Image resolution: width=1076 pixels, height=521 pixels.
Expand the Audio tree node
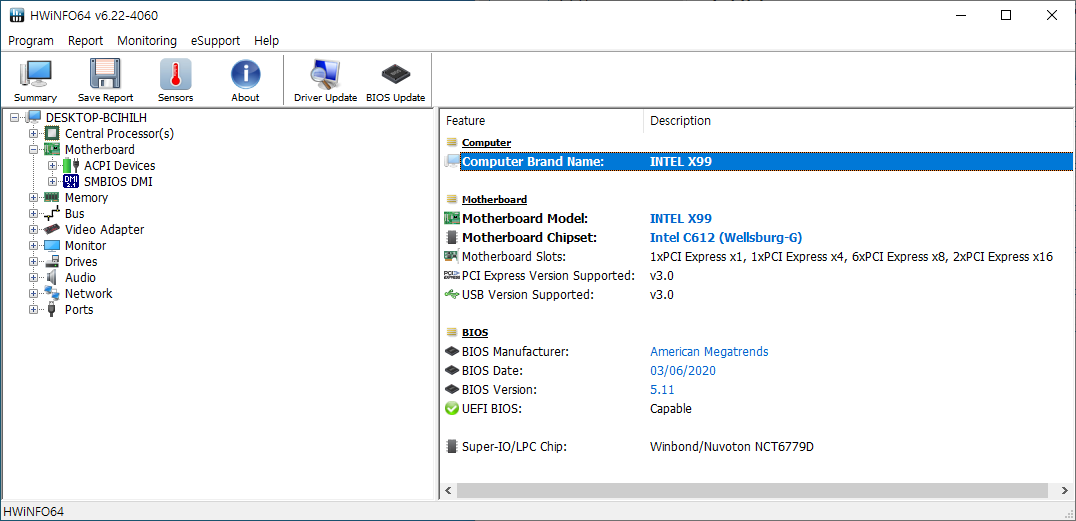click(33, 277)
